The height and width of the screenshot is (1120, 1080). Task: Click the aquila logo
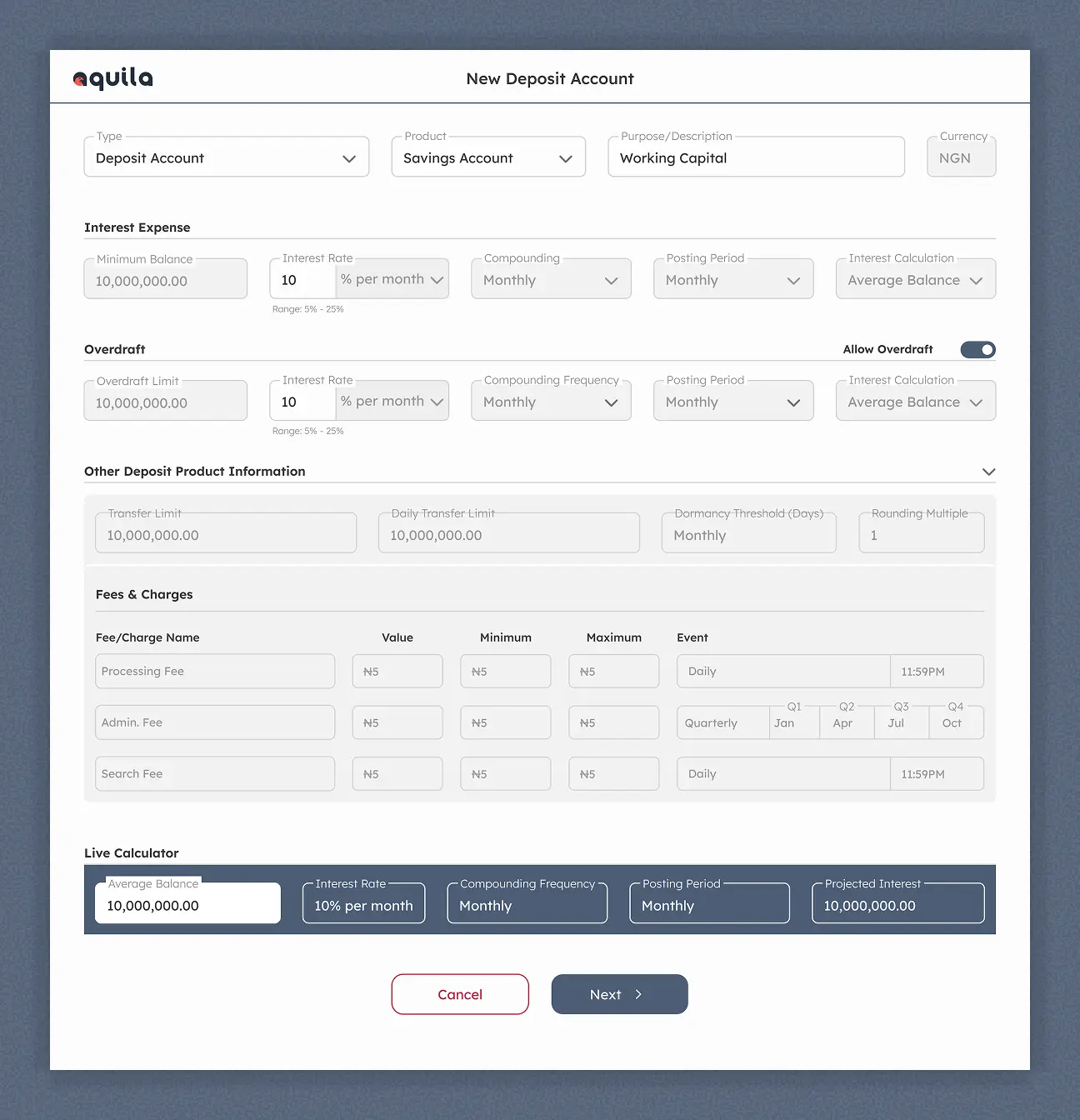113,78
